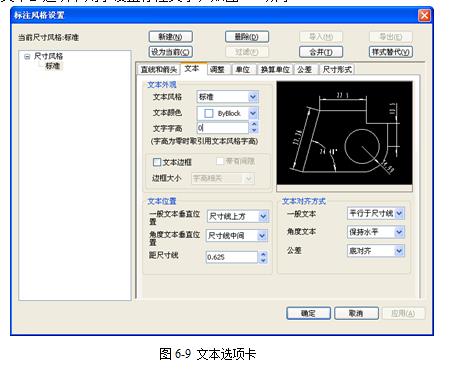The width and height of the screenshot is (454, 374).
Task: Decrease 距尺寸线 value with down arrow
Action: 263,260
